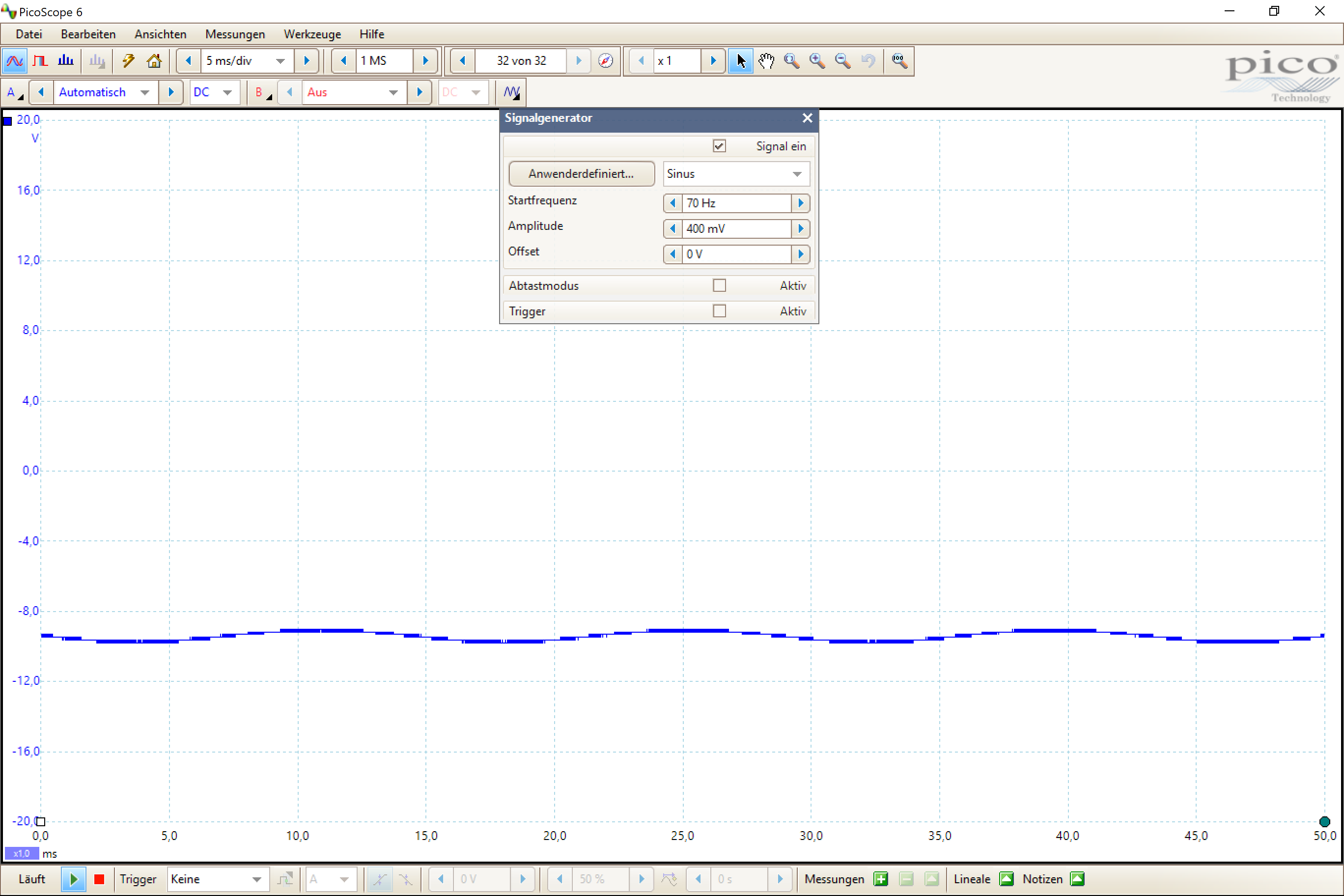Viewport: 1344px width, 896px height.
Task: Open channel B options button
Action: pyautogui.click(x=262, y=92)
